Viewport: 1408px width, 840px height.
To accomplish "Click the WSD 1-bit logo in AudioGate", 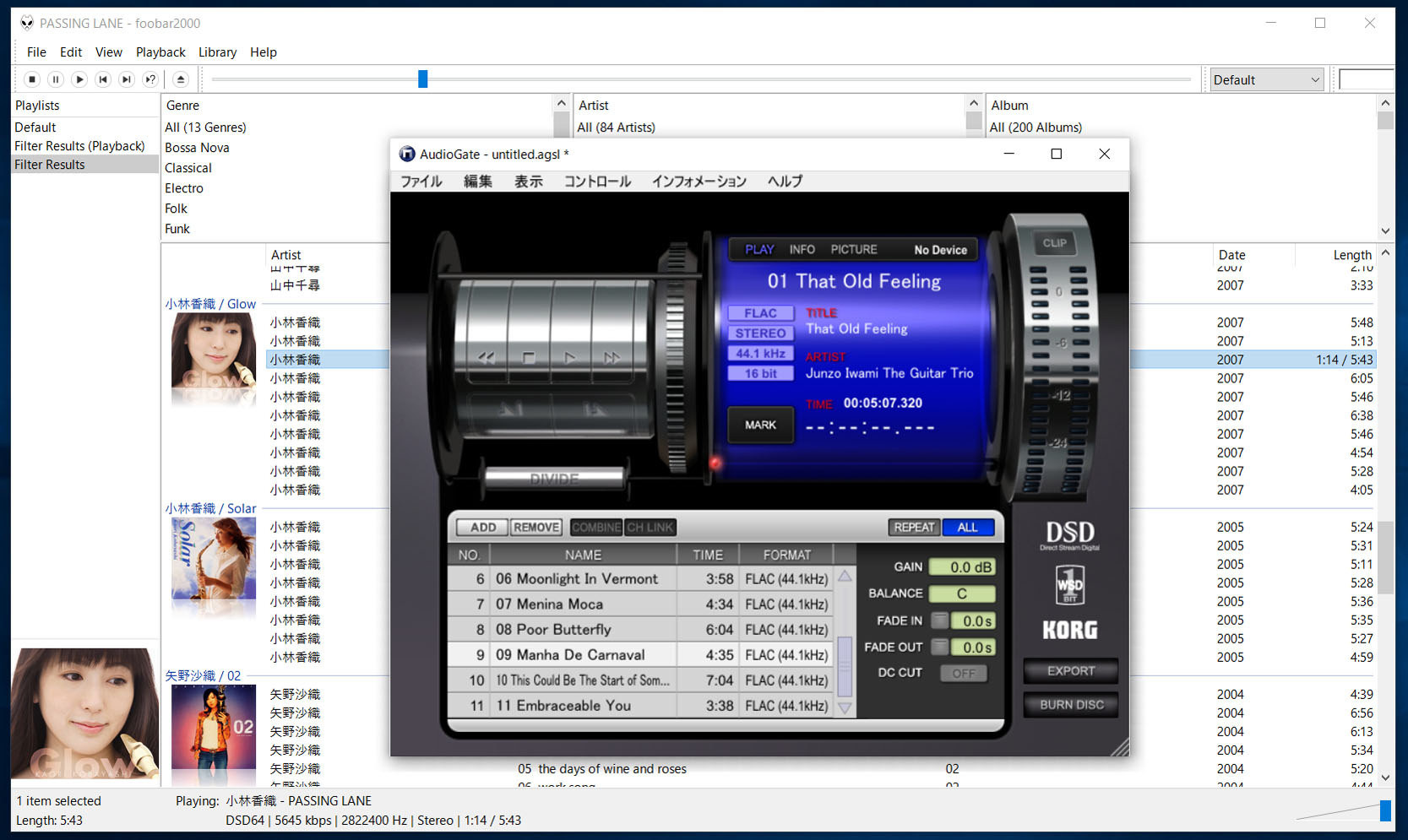I will (x=1070, y=585).
